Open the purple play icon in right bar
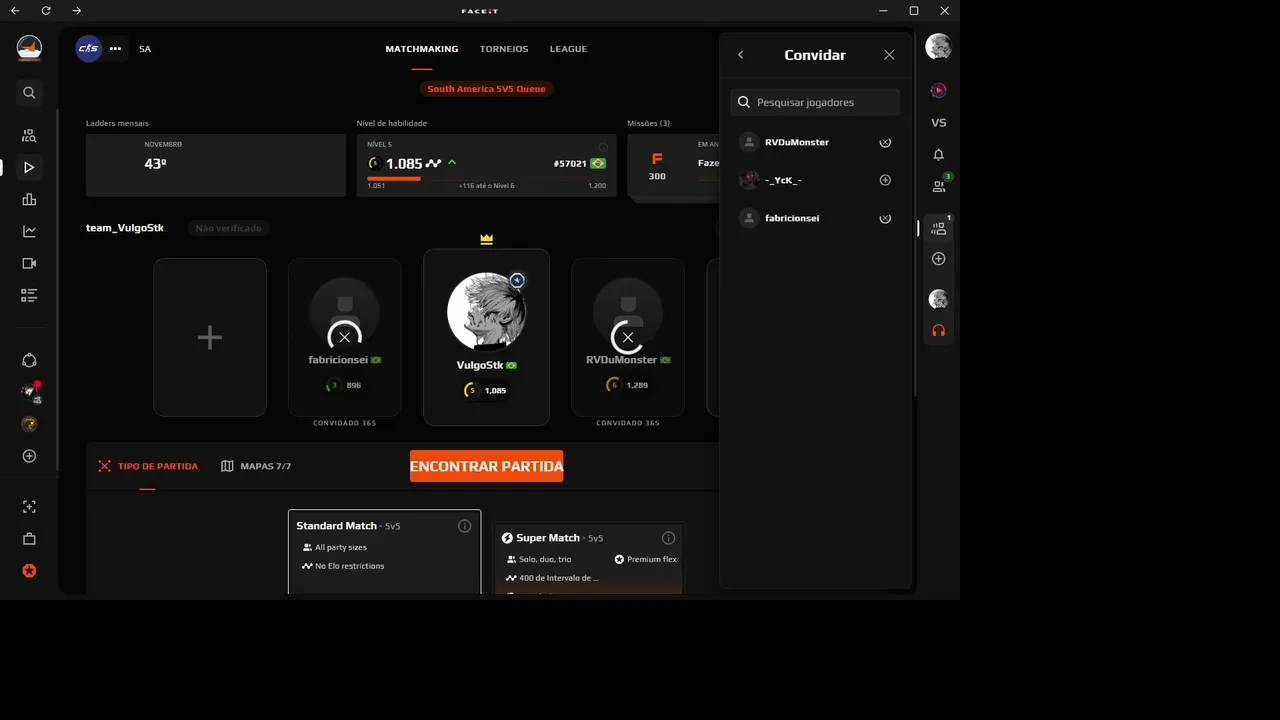Screen dimensions: 1280x720 (938, 90)
